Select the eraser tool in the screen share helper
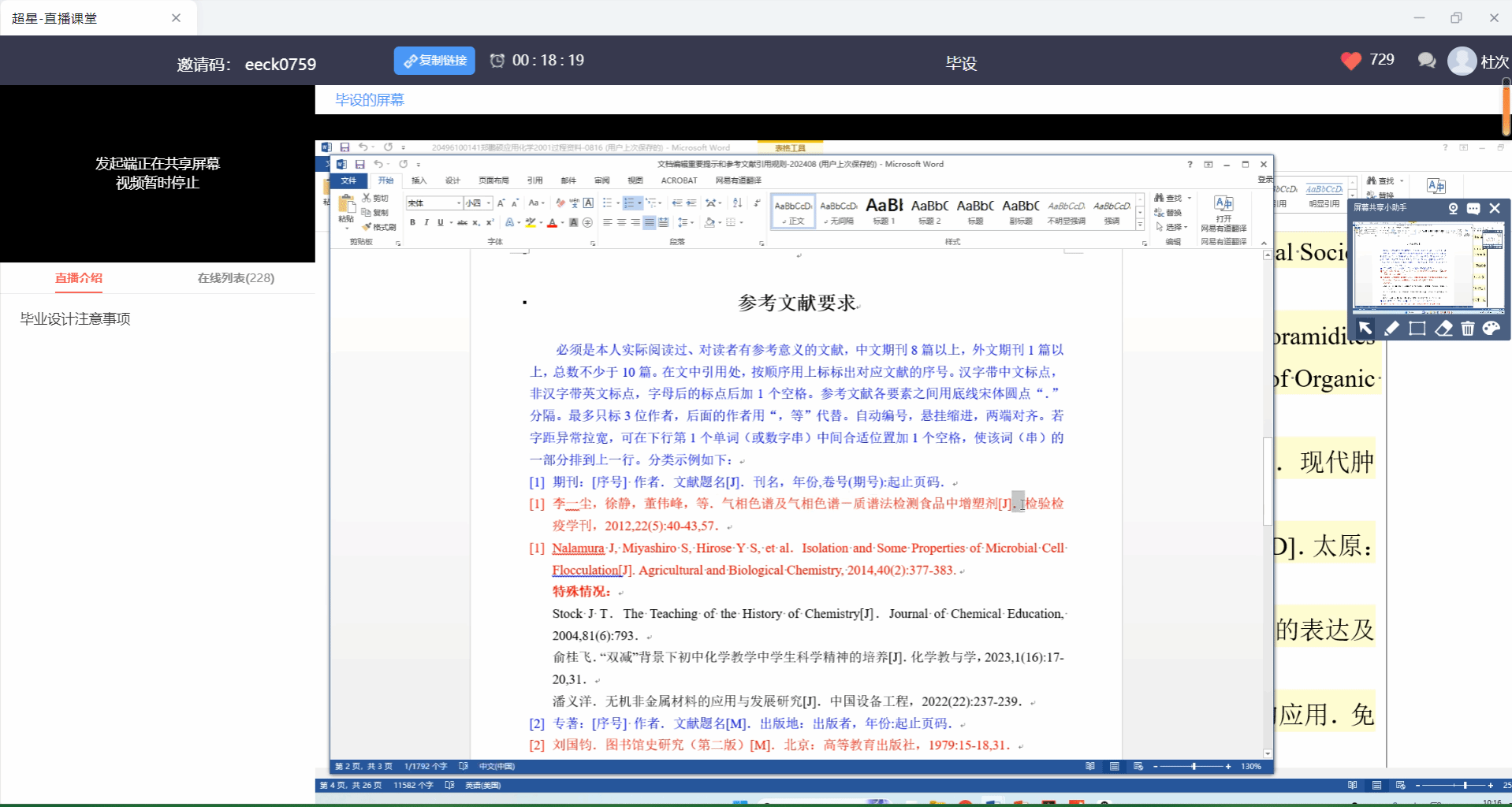1512x807 pixels. pyautogui.click(x=1443, y=329)
